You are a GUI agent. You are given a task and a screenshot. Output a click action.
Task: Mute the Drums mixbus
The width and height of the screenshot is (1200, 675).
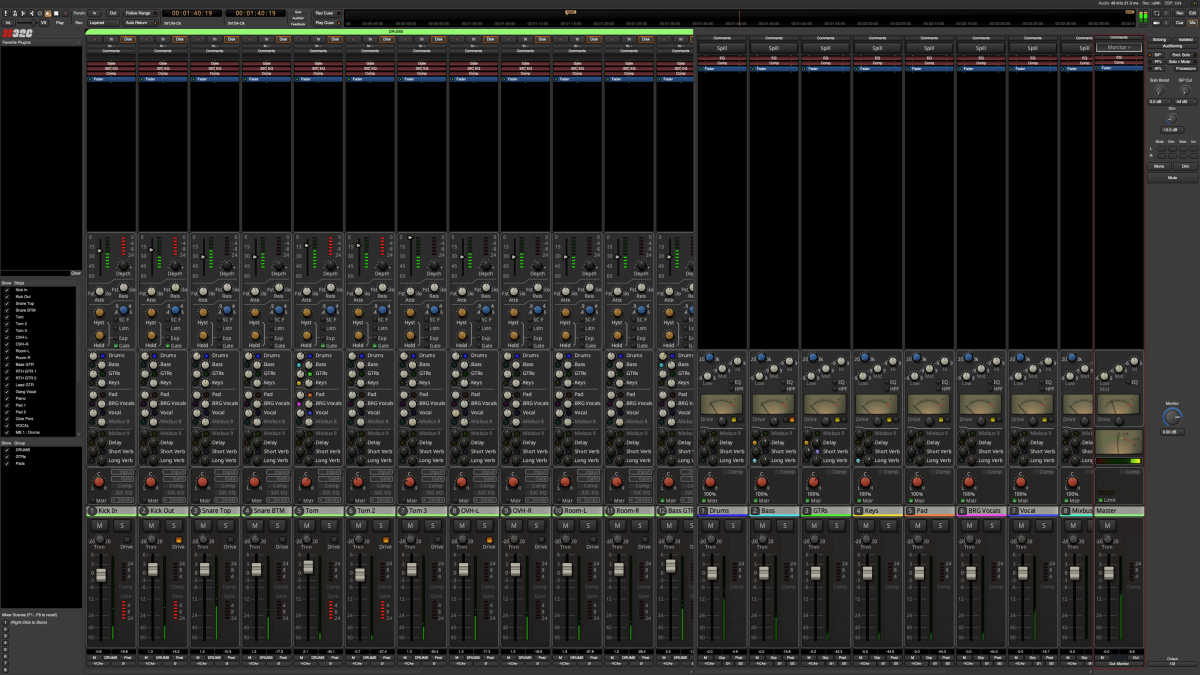pyautogui.click(x=710, y=525)
